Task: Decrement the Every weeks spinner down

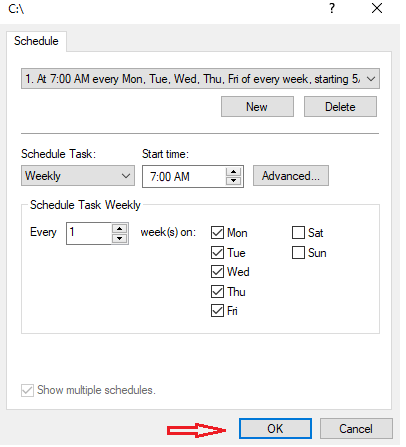Action: (120, 238)
